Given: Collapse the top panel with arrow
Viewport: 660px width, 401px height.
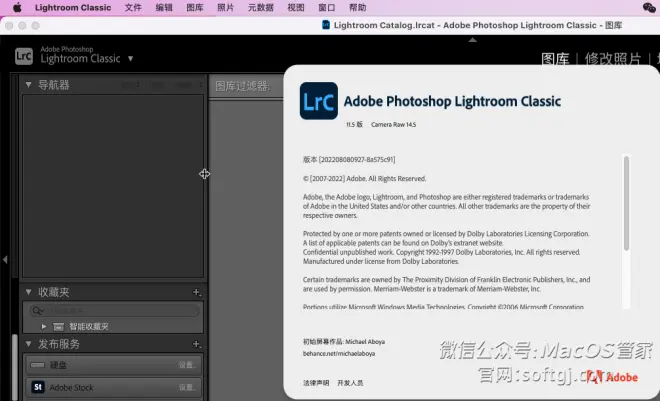Looking at the screenshot, I should 473,40.
